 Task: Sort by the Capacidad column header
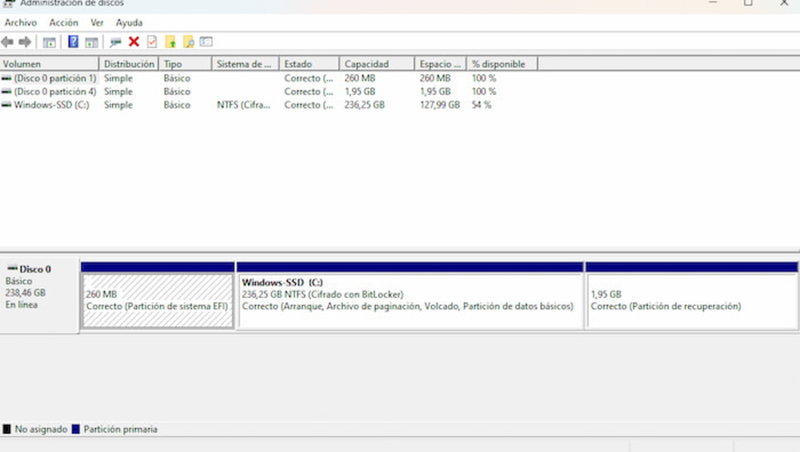coord(377,64)
